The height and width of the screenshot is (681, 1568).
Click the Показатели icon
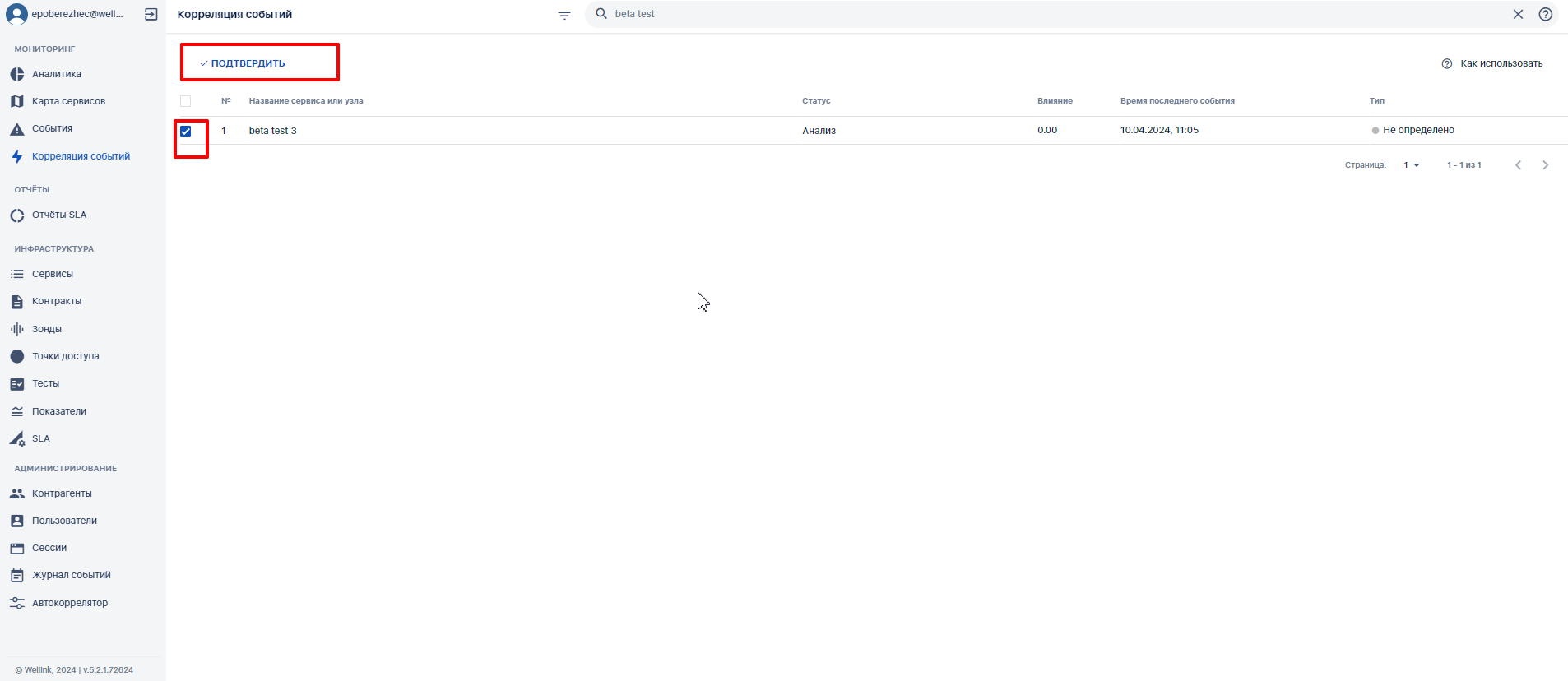click(x=17, y=411)
